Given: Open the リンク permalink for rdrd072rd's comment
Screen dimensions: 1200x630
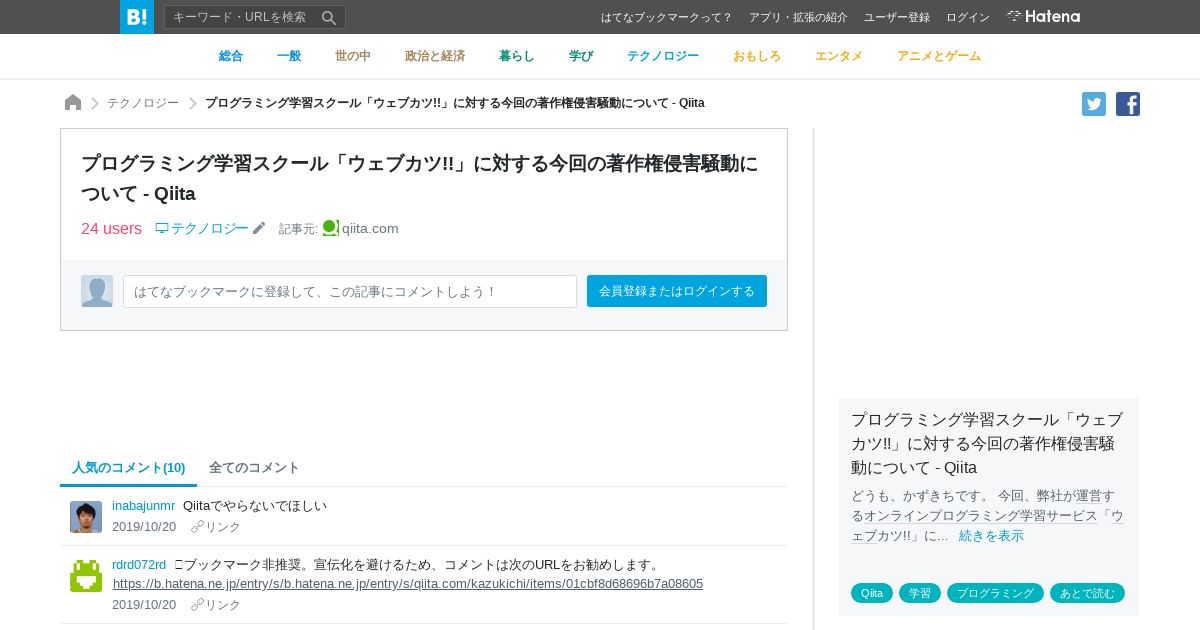Looking at the screenshot, I should (216, 605).
